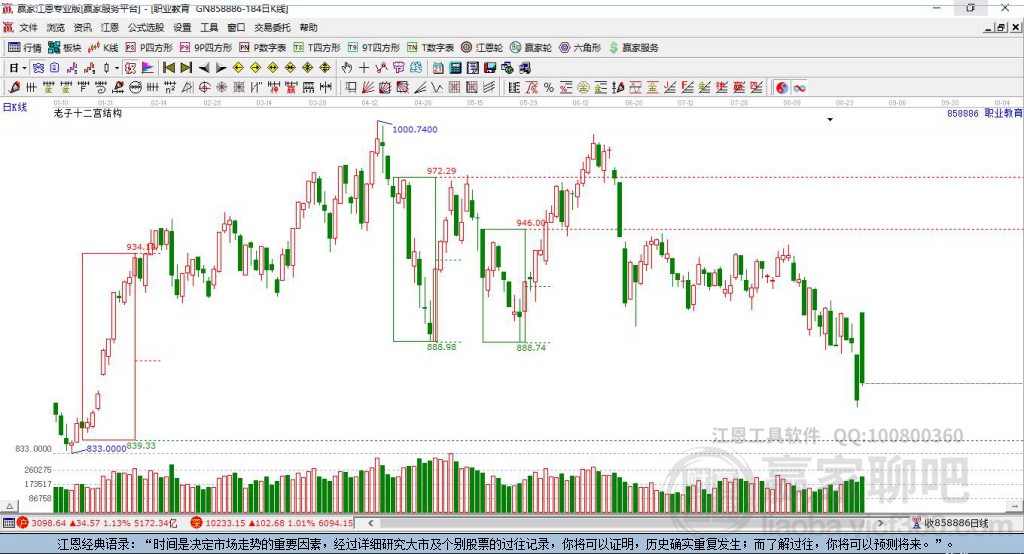This screenshot has height=554, width=1024.
Task: Click the 板块 toolbar button
Action: pyautogui.click(x=65, y=48)
